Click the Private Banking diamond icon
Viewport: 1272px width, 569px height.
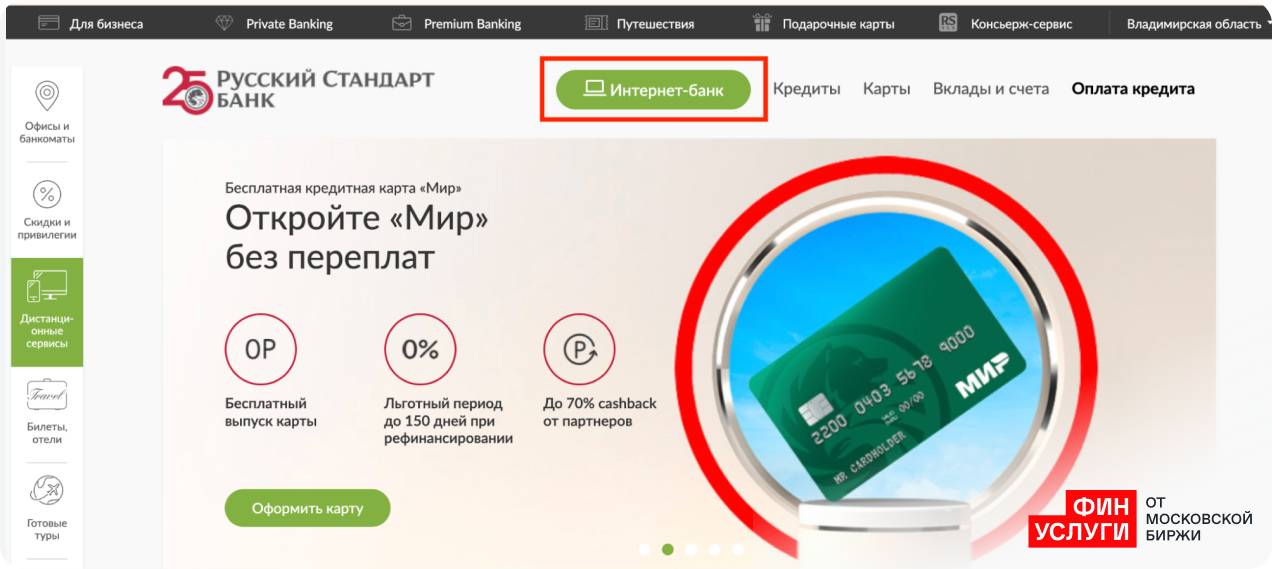point(225,23)
